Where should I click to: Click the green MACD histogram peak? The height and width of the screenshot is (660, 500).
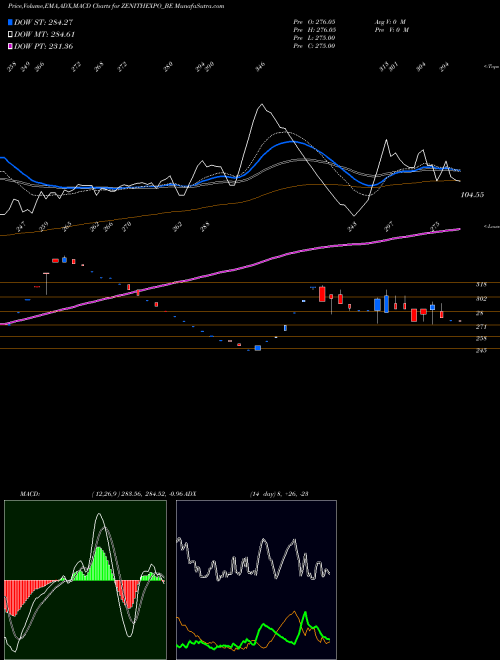[99, 563]
